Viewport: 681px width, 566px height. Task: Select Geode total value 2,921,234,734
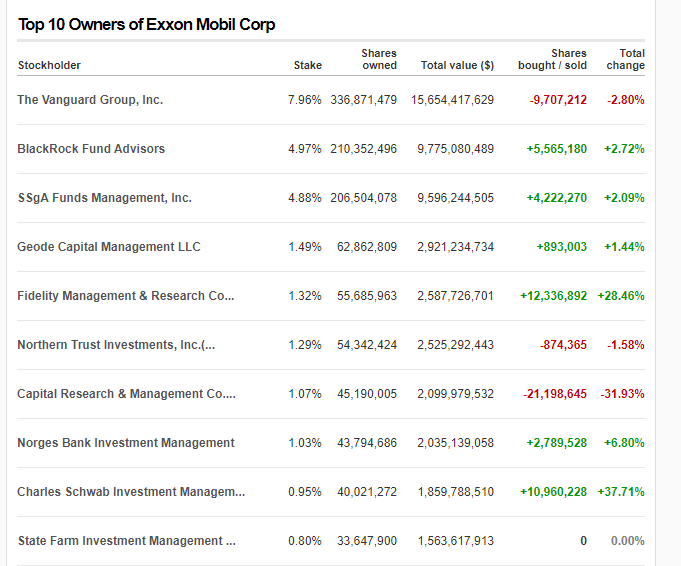[x=456, y=247]
